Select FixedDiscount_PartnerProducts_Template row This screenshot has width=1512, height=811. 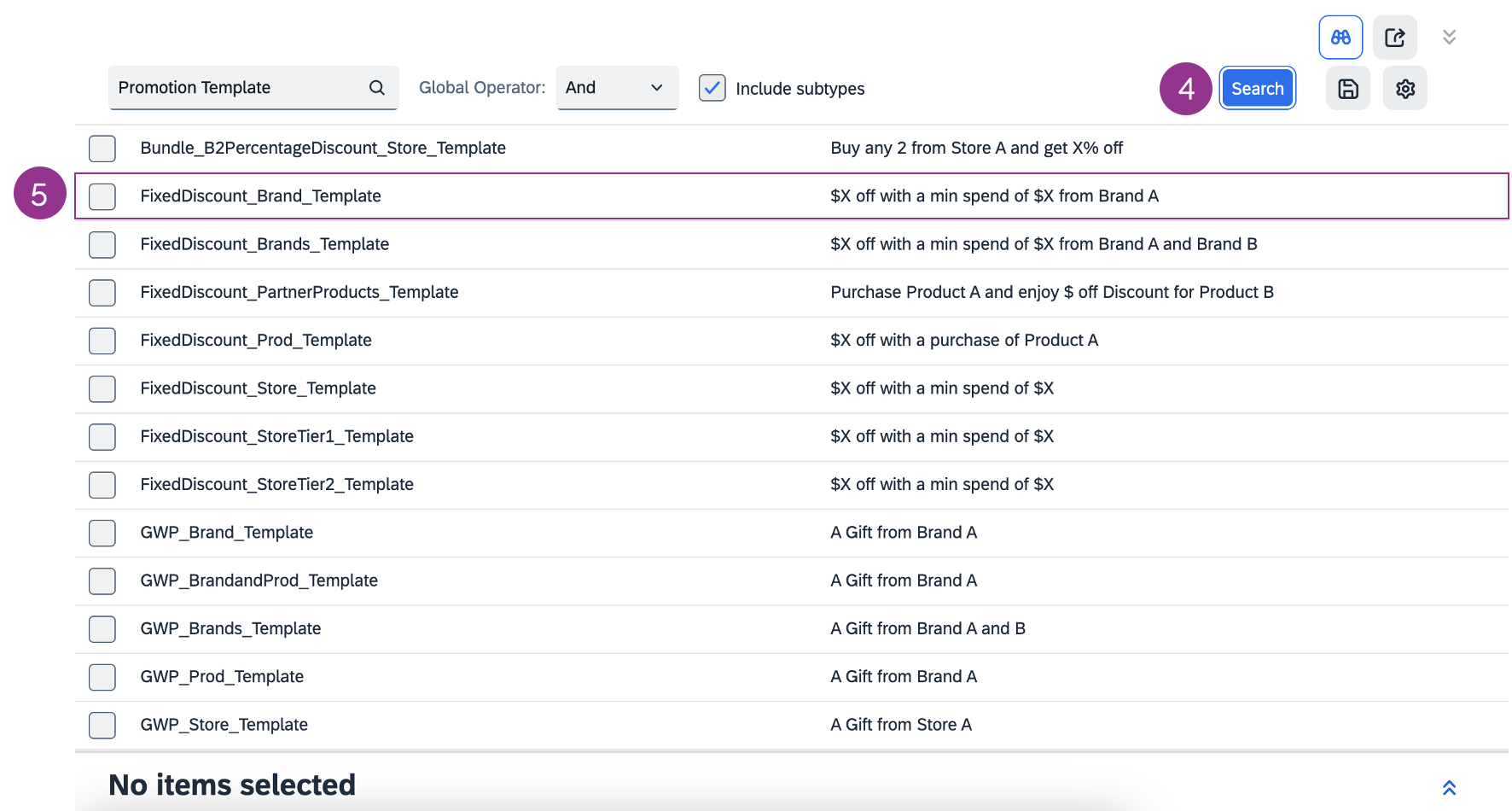[x=299, y=292]
